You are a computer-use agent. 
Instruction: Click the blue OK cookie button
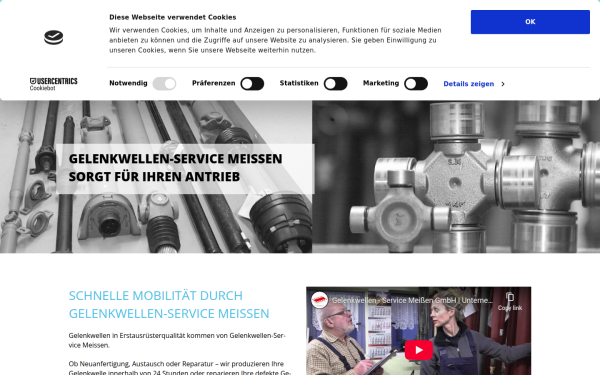pyautogui.click(x=530, y=22)
